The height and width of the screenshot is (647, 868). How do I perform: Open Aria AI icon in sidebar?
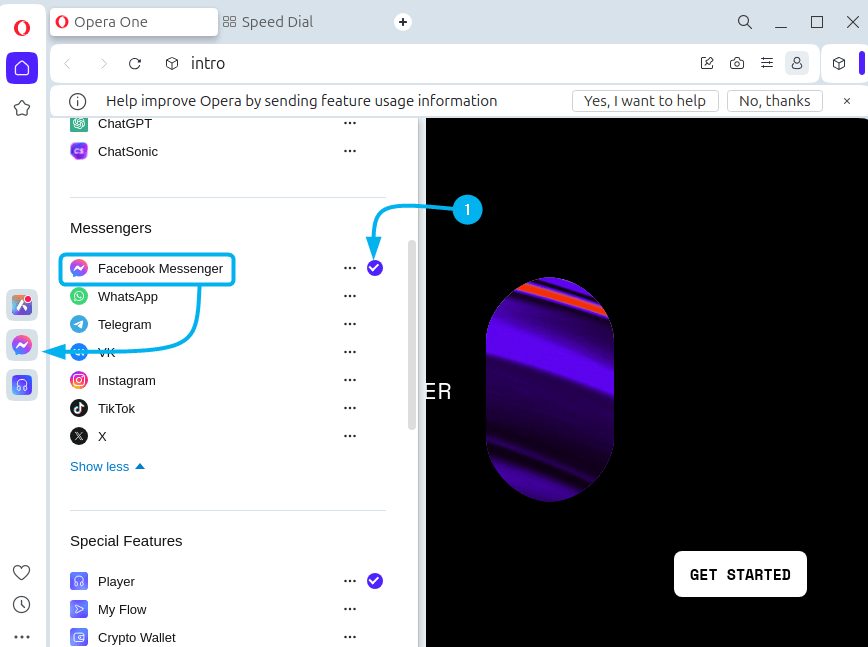coord(22,305)
